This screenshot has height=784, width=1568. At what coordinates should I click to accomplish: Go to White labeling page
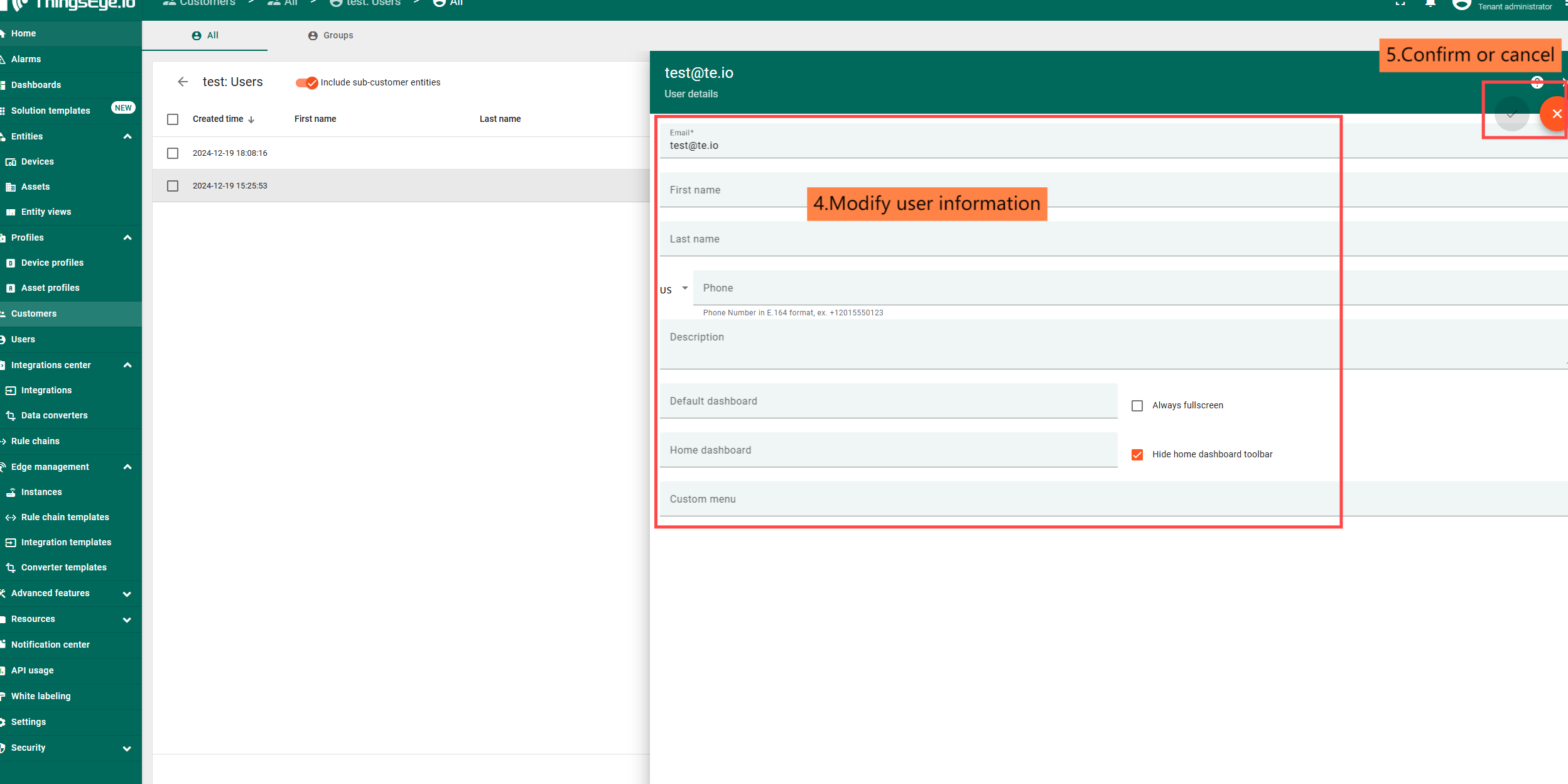coord(41,696)
